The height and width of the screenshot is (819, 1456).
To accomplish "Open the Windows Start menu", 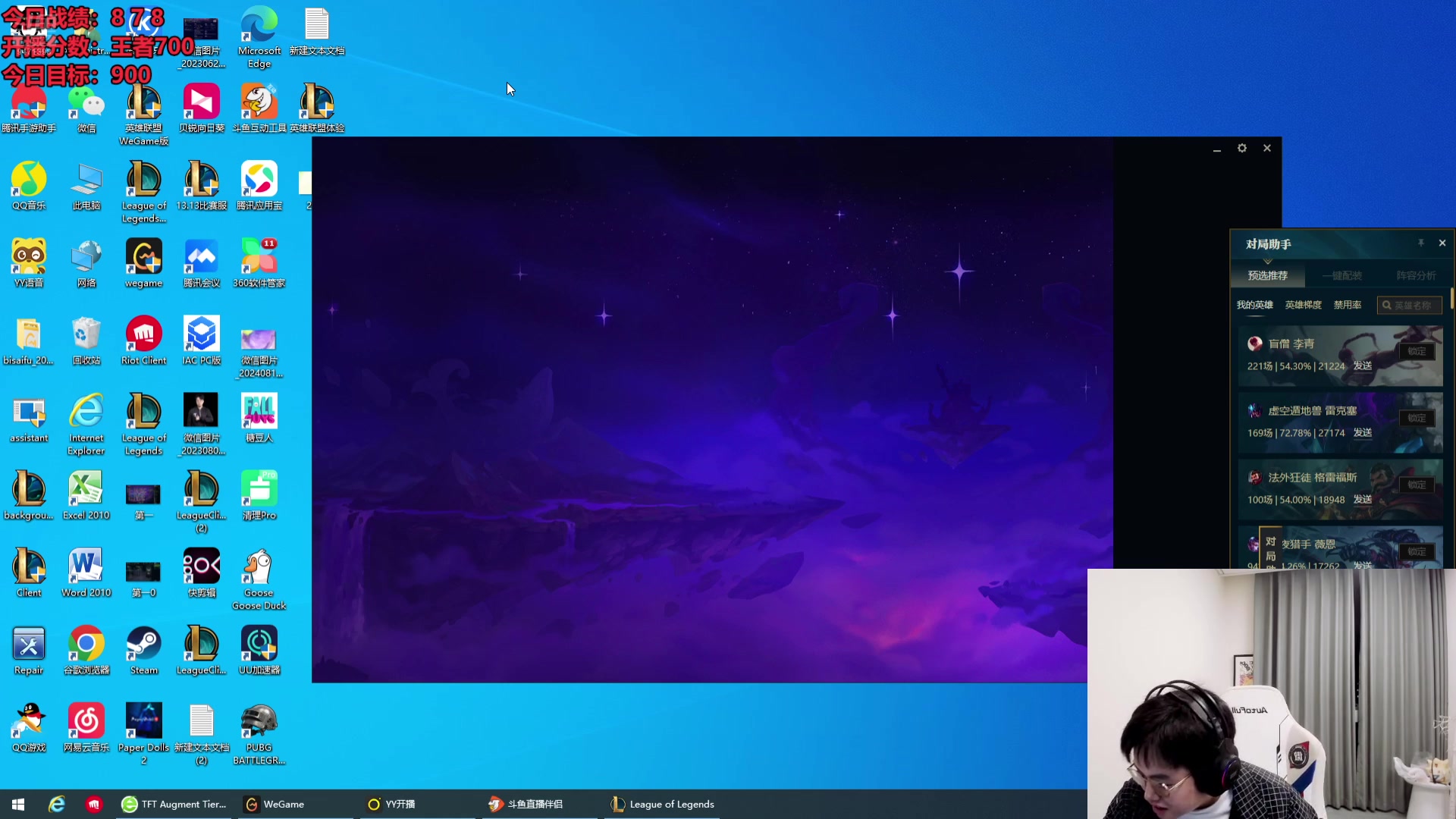I will click(x=18, y=804).
